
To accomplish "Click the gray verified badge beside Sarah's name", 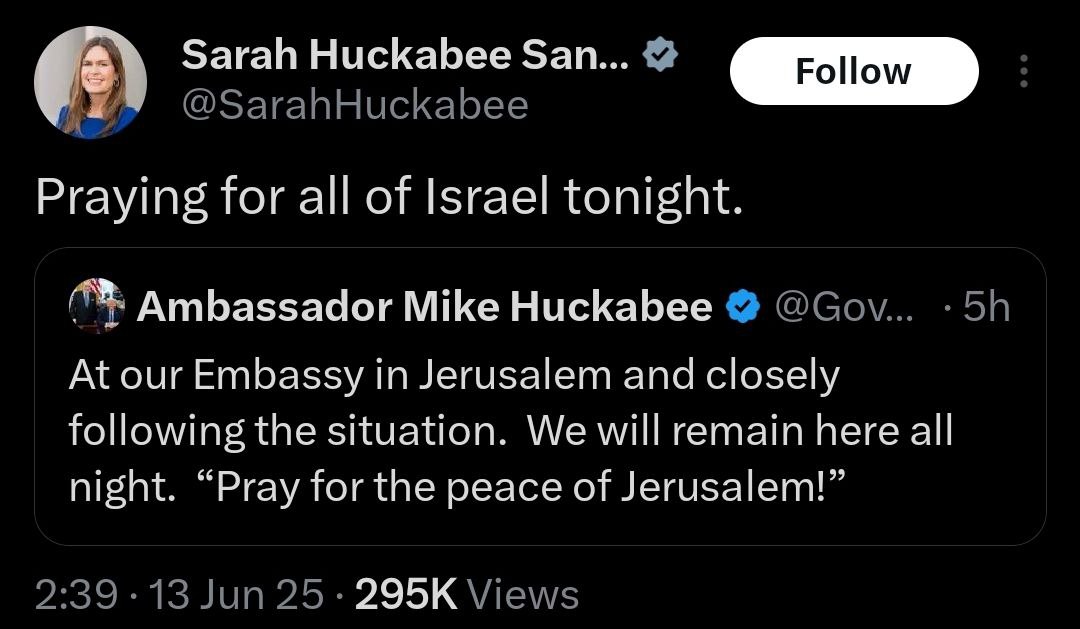I will pyautogui.click(x=660, y=58).
